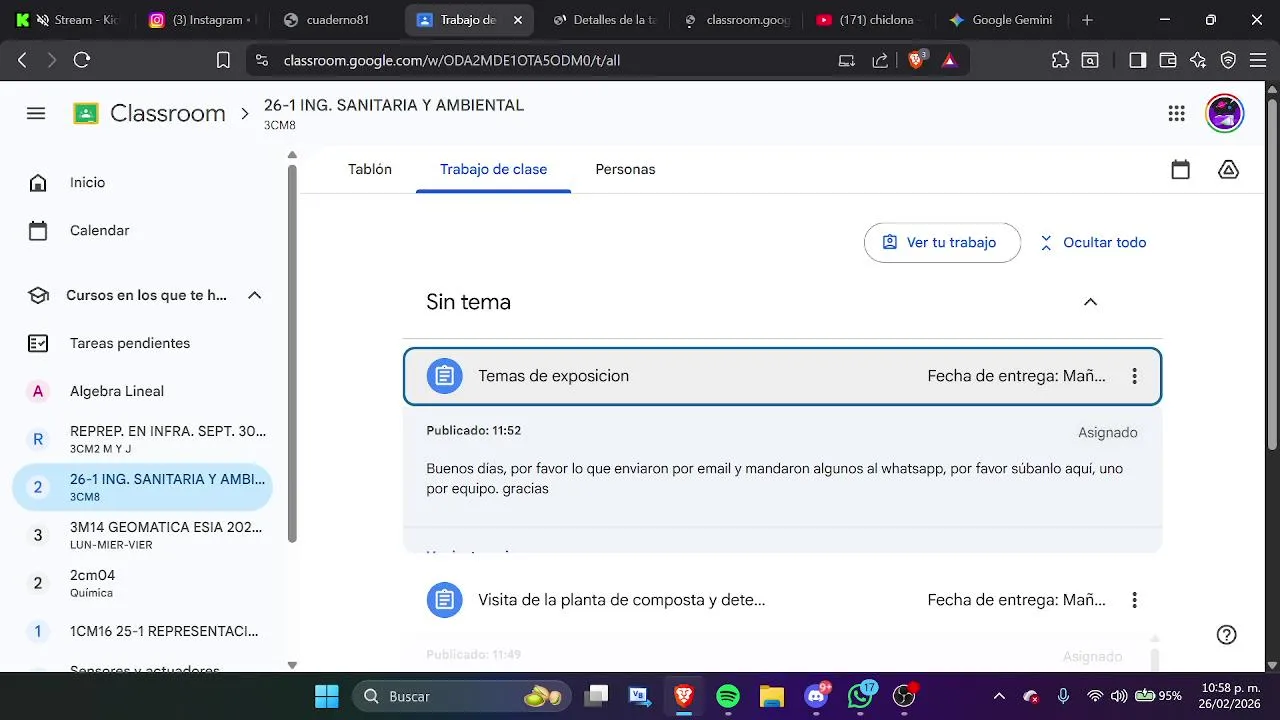
Task: Open the help question mark icon
Action: pyautogui.click(x=1227, y=634)
